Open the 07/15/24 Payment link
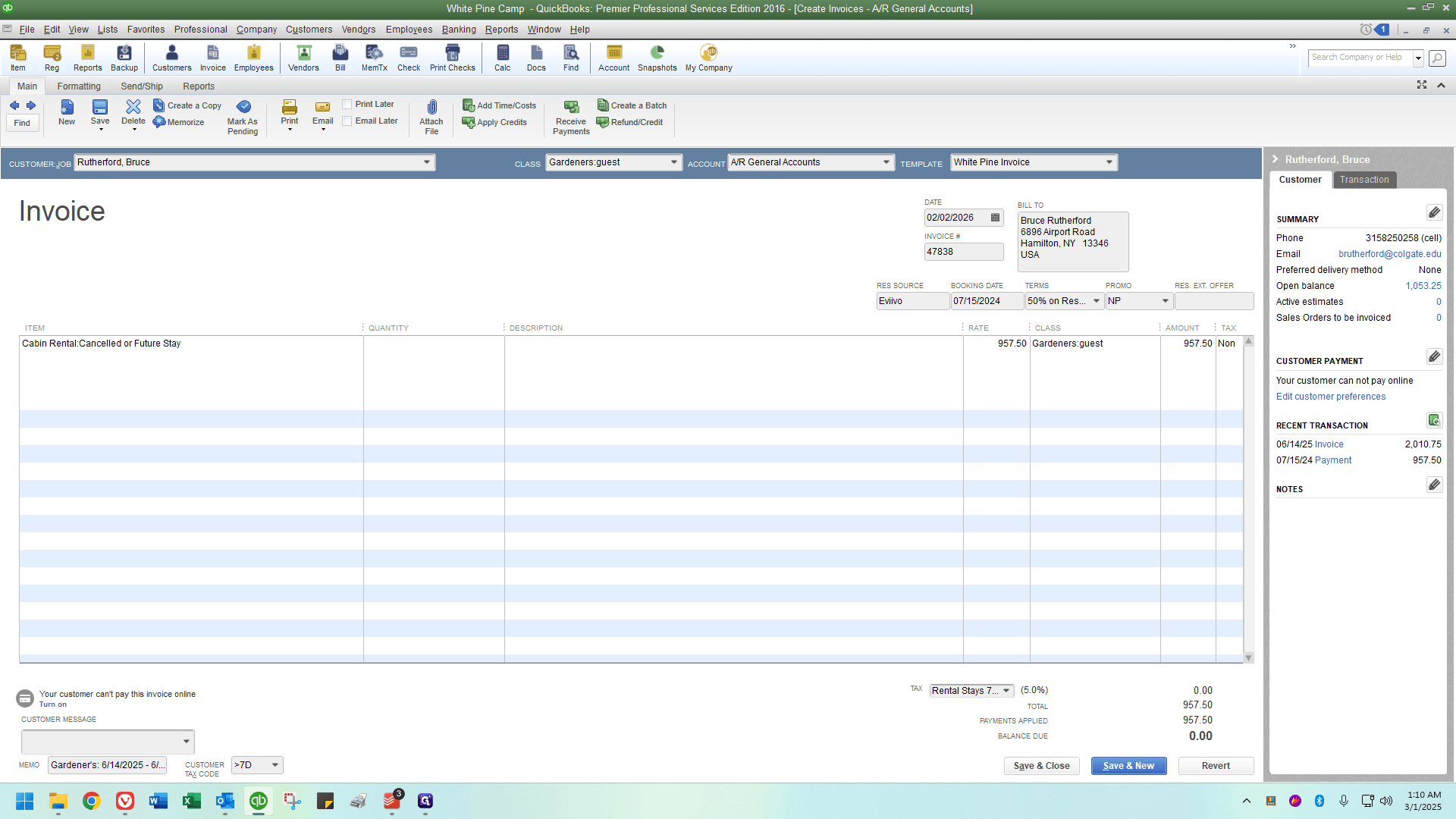Viewport: 1456px width, 819px height. coord(1332,460)
